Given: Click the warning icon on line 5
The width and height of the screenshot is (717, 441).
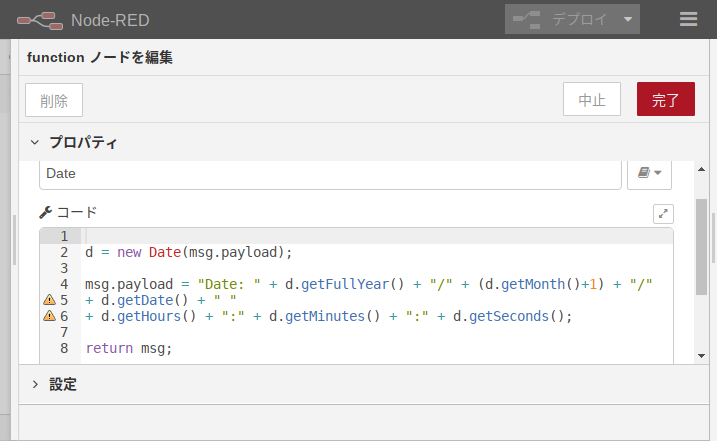Looking at the screenshot, I should coord(48,300).
